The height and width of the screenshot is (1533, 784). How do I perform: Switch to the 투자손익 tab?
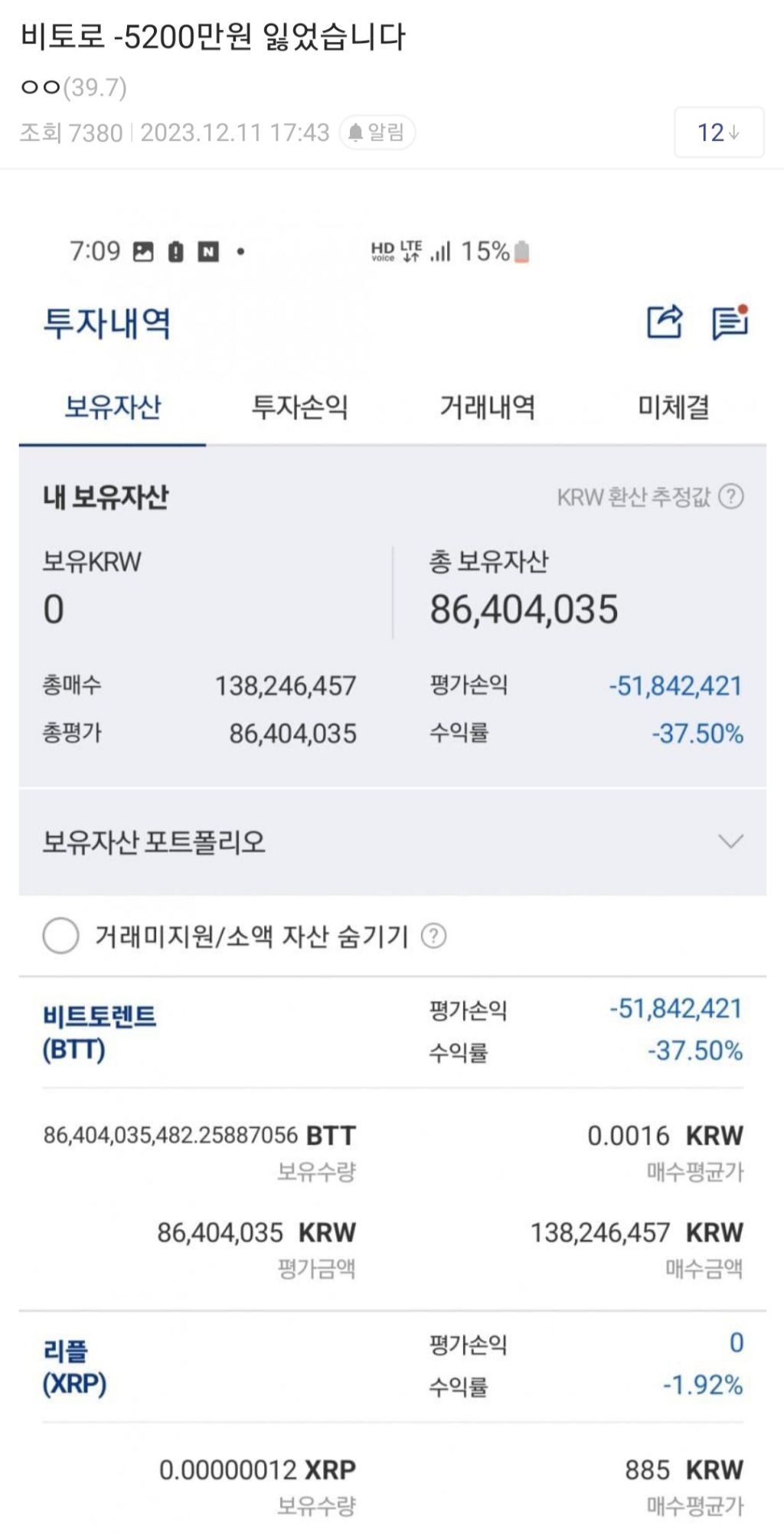click(x=299, y=407)
